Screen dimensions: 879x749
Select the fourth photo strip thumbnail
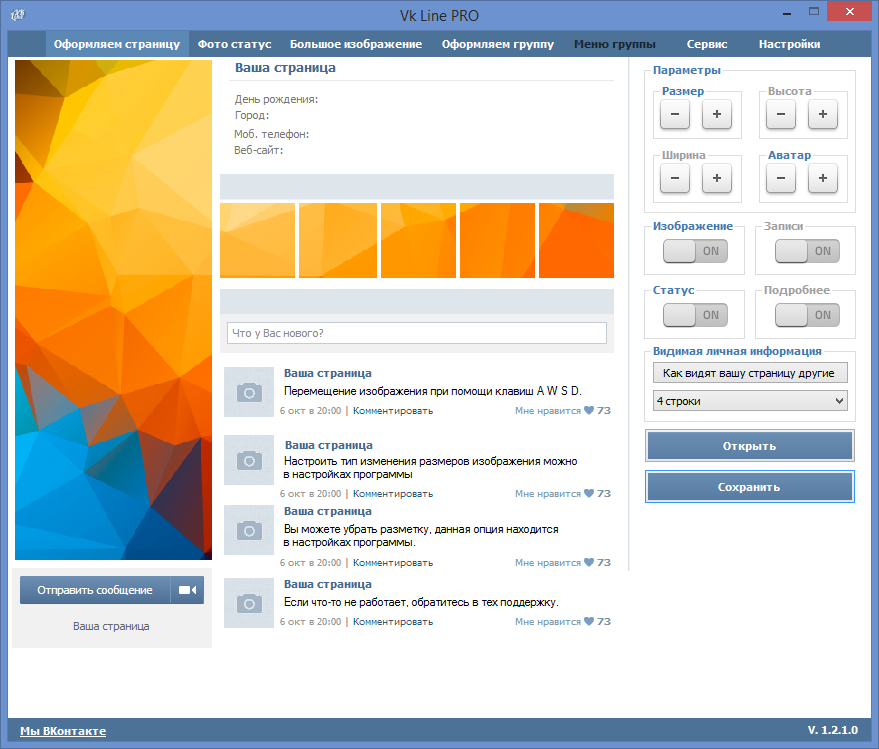click(497, 241)
